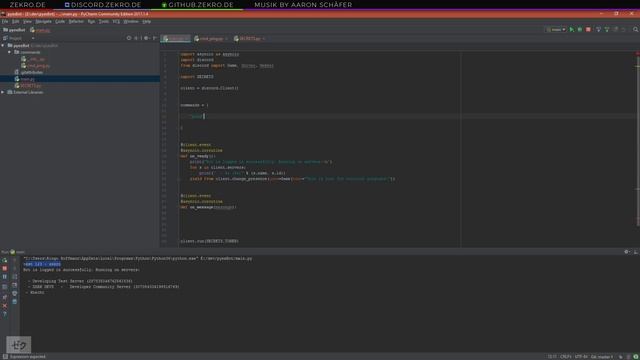
Task: Click Dump threads icon in Run panel
Action: [x=4, y=287]
